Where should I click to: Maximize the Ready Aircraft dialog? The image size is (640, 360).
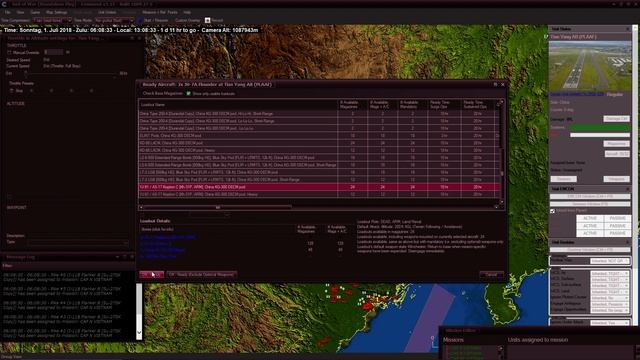[x=495, y=84]
